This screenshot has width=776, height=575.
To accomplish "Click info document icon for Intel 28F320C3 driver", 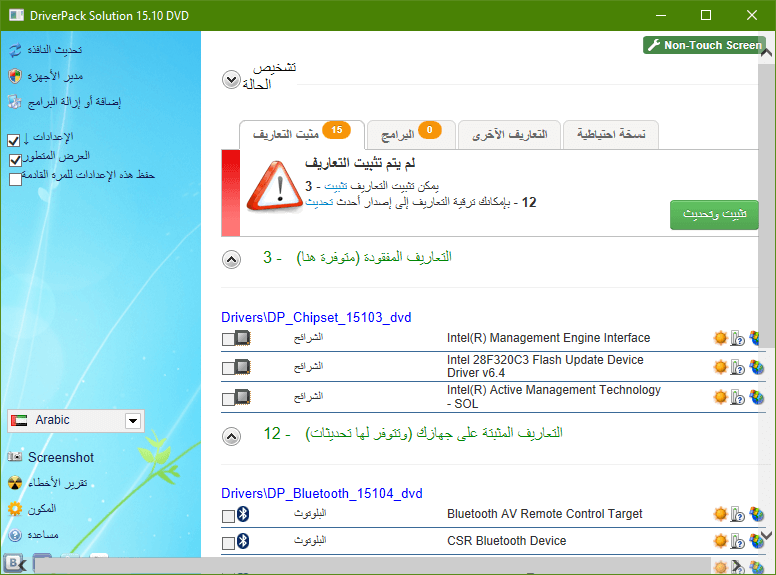I will 738,368.
